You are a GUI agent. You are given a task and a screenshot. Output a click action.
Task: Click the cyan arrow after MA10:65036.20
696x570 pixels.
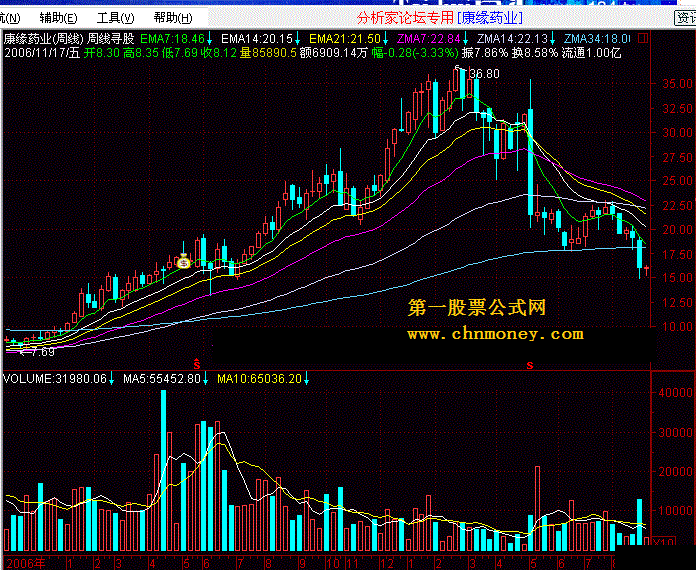click(x=306, y=379)
